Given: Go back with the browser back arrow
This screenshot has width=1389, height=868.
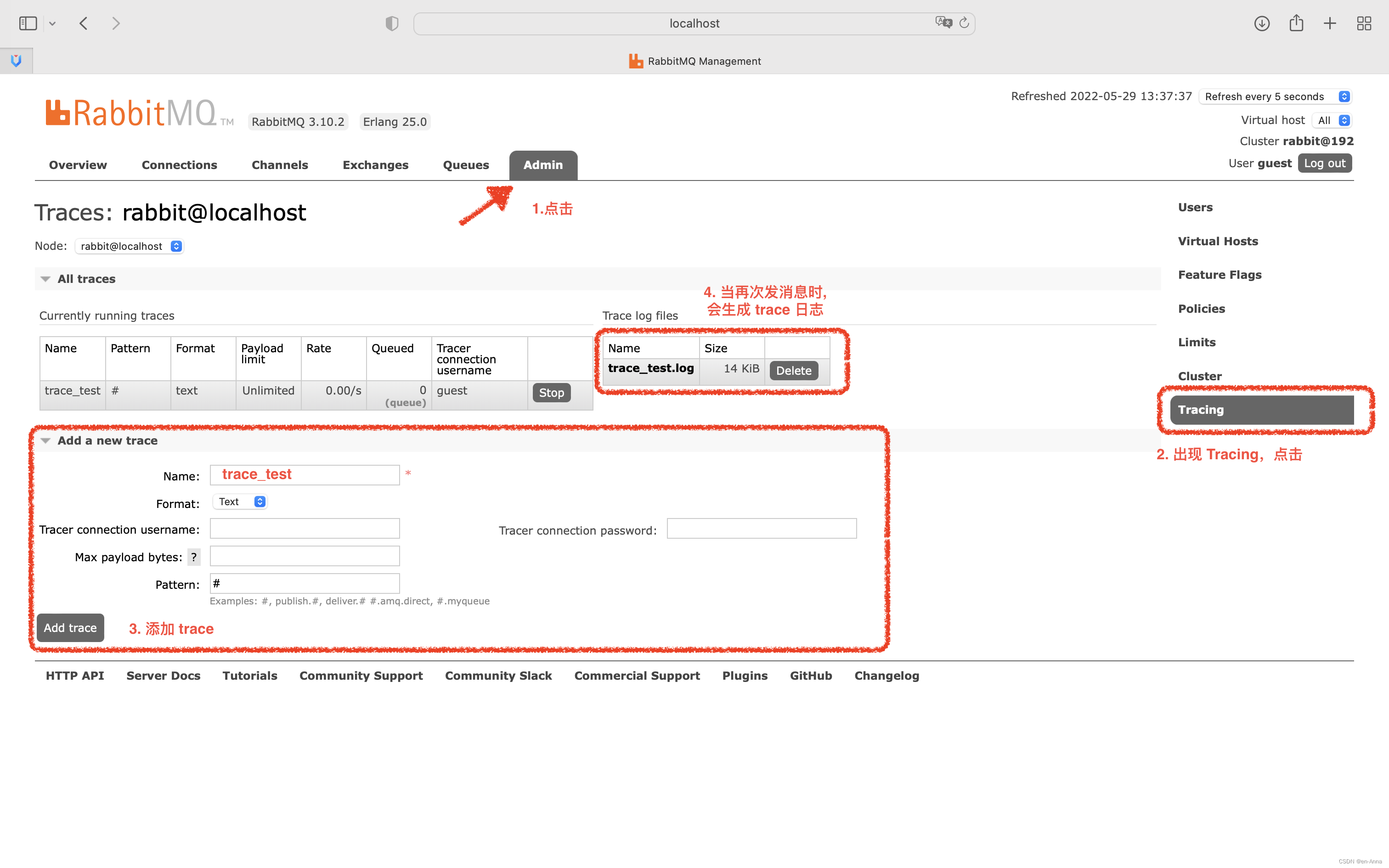Looking at the screenshot, I should click(x=84, y=23).
